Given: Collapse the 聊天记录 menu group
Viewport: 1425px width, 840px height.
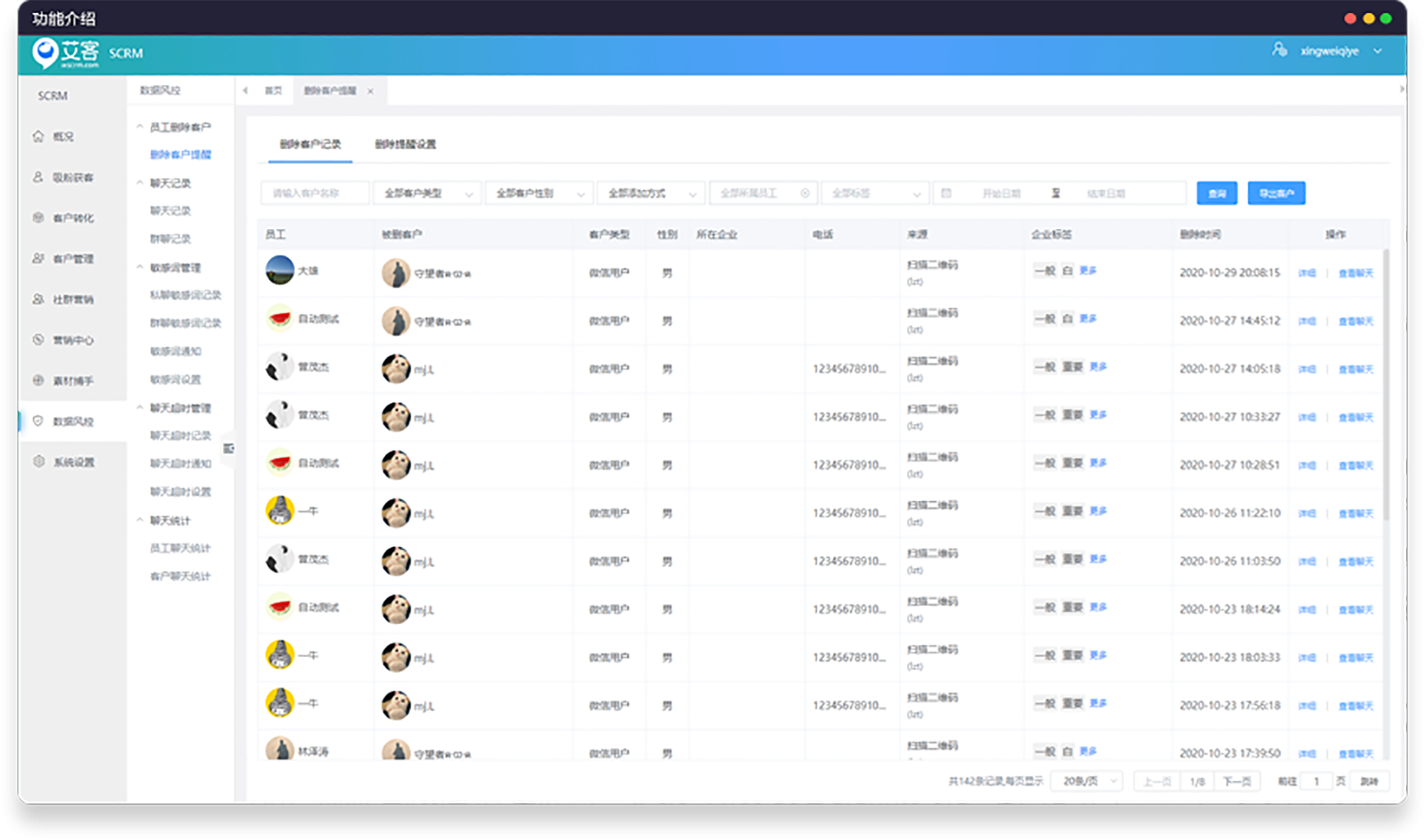Looking at the screenshot, I should click(140, 183).
